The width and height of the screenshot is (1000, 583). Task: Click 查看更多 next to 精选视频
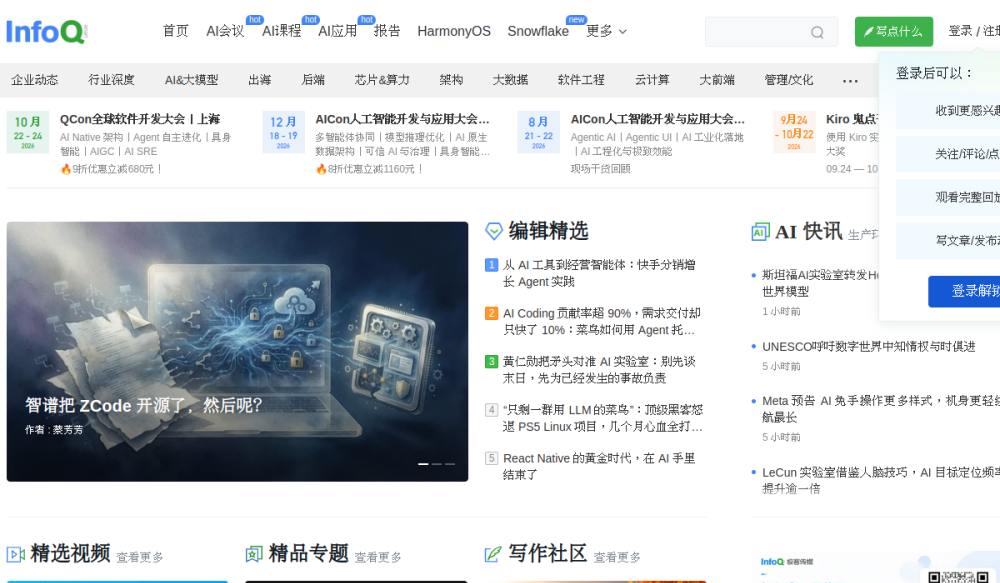[x=140, y=557]
